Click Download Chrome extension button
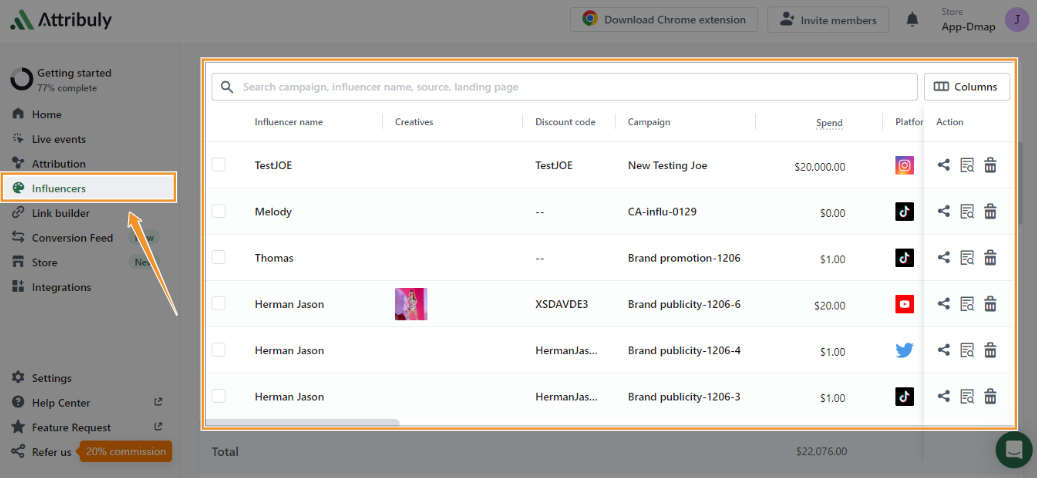 click(664, 20)
